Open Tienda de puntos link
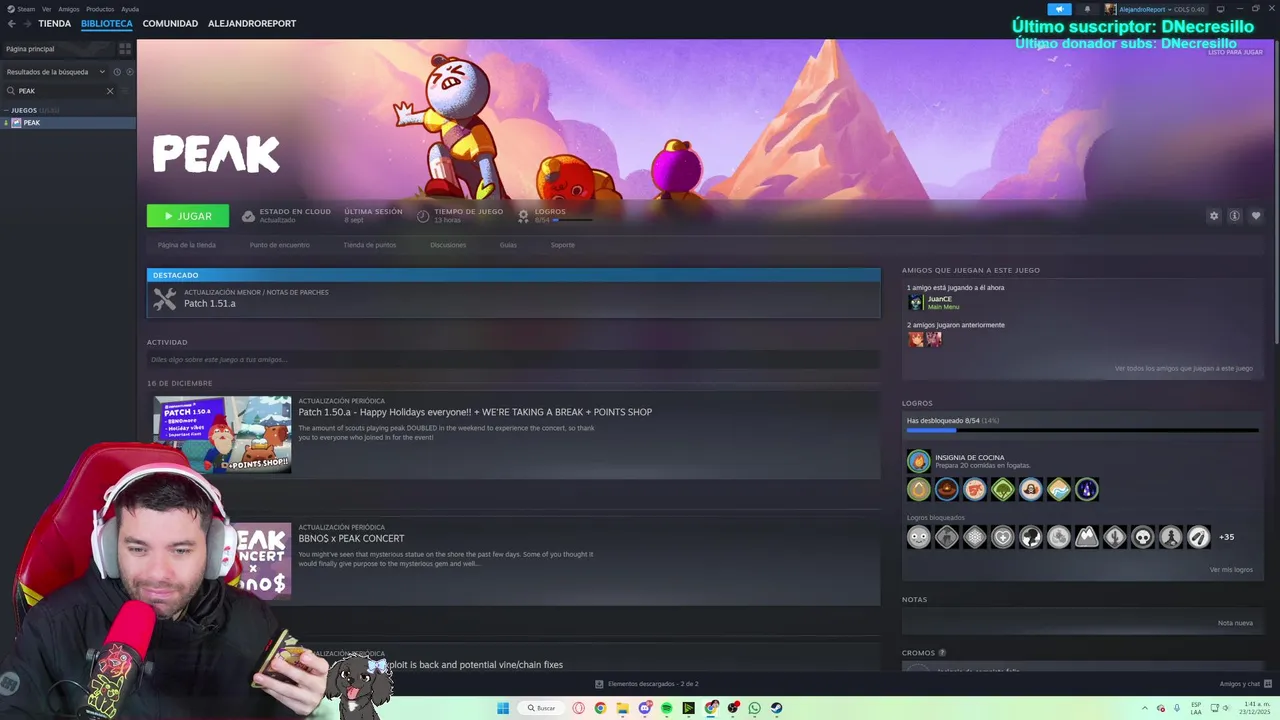The height and width of the screenshot is (720, 1280). point(370,245)
